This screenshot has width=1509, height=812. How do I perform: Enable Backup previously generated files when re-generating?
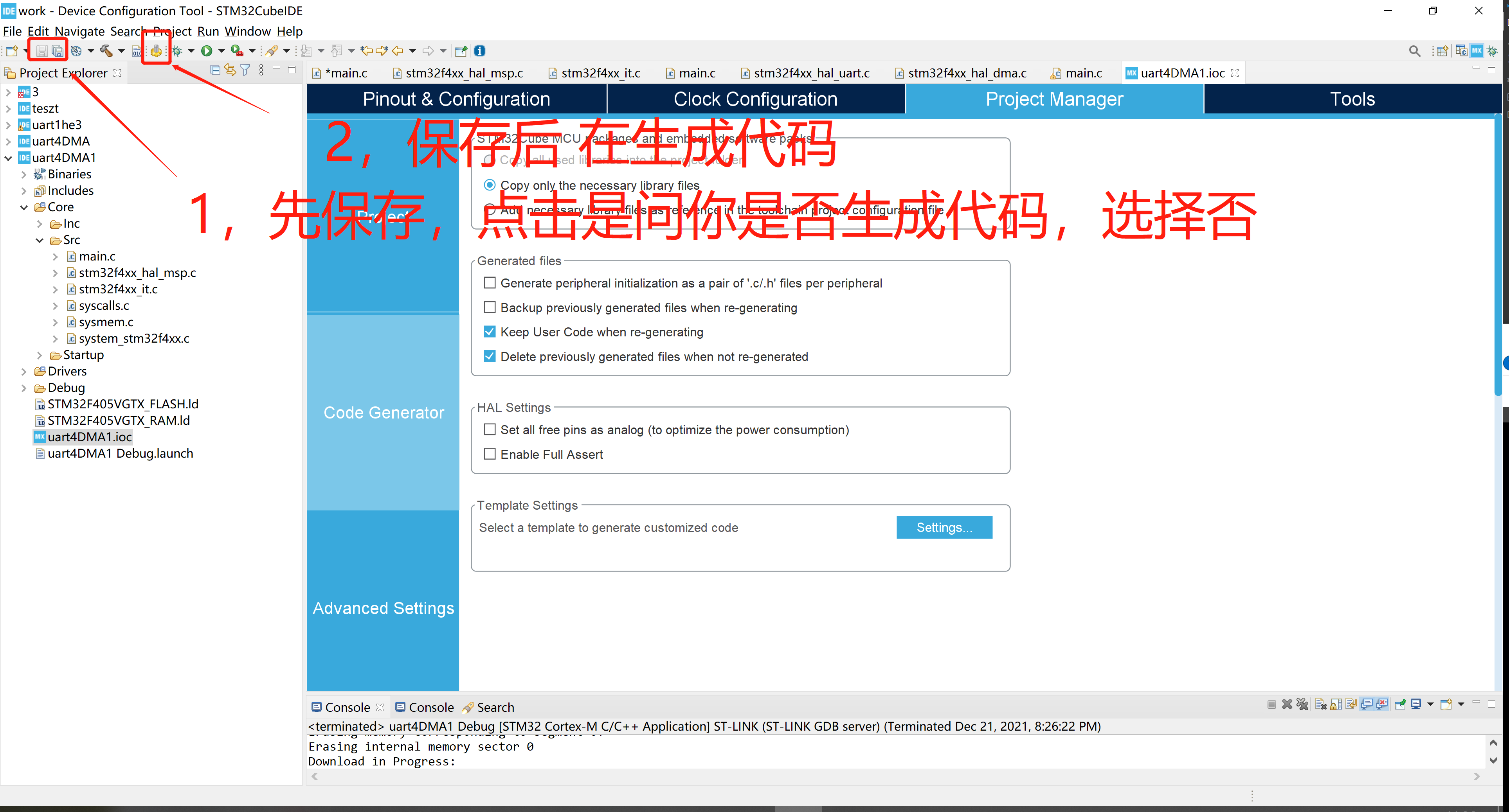coord(490,307)
